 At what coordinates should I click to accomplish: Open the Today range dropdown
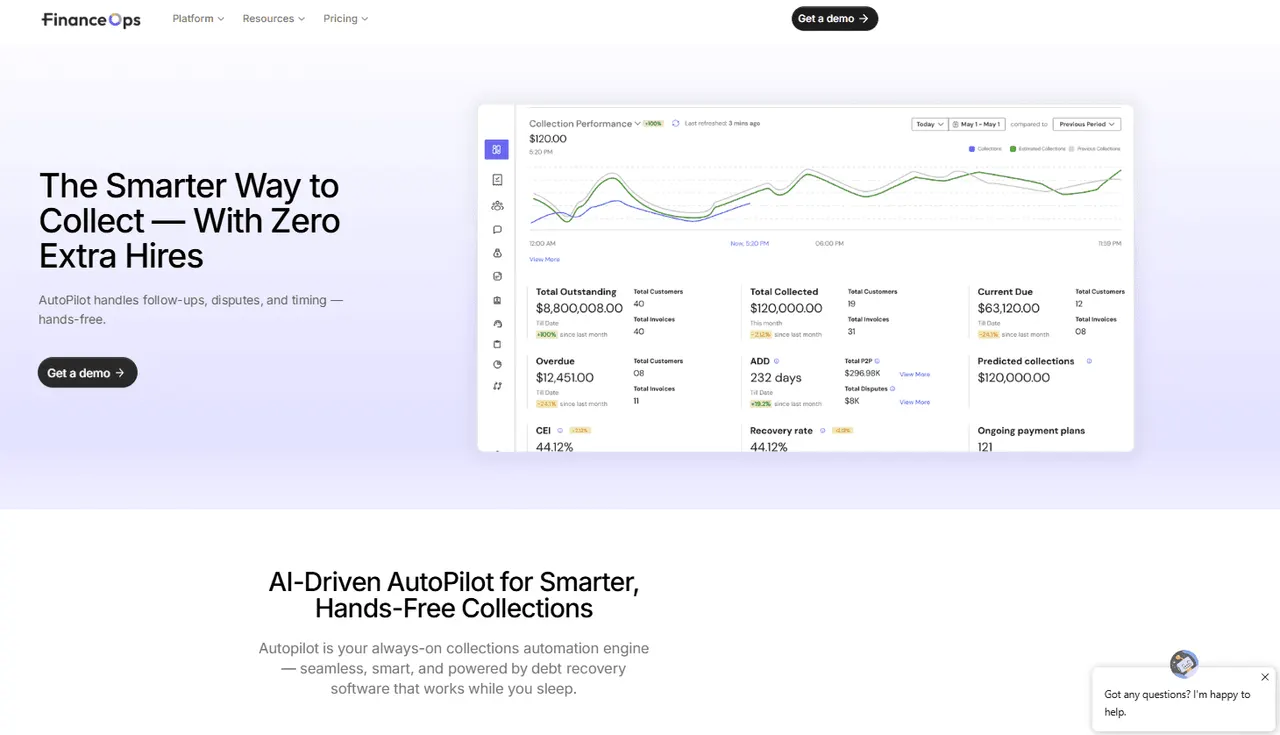click(x=929, y=125)
